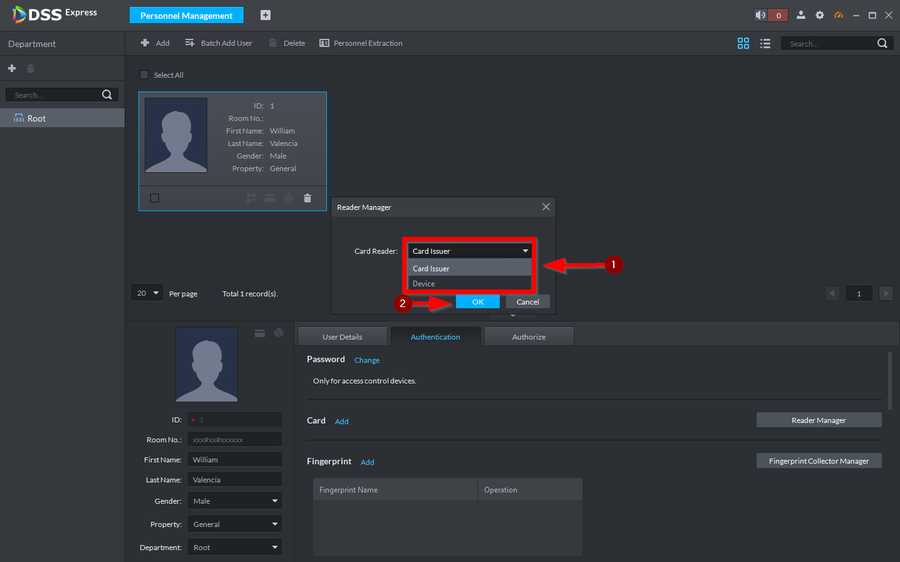Switch to grid card view
Viewport: 900px width, 562px height.
(743, 44)
